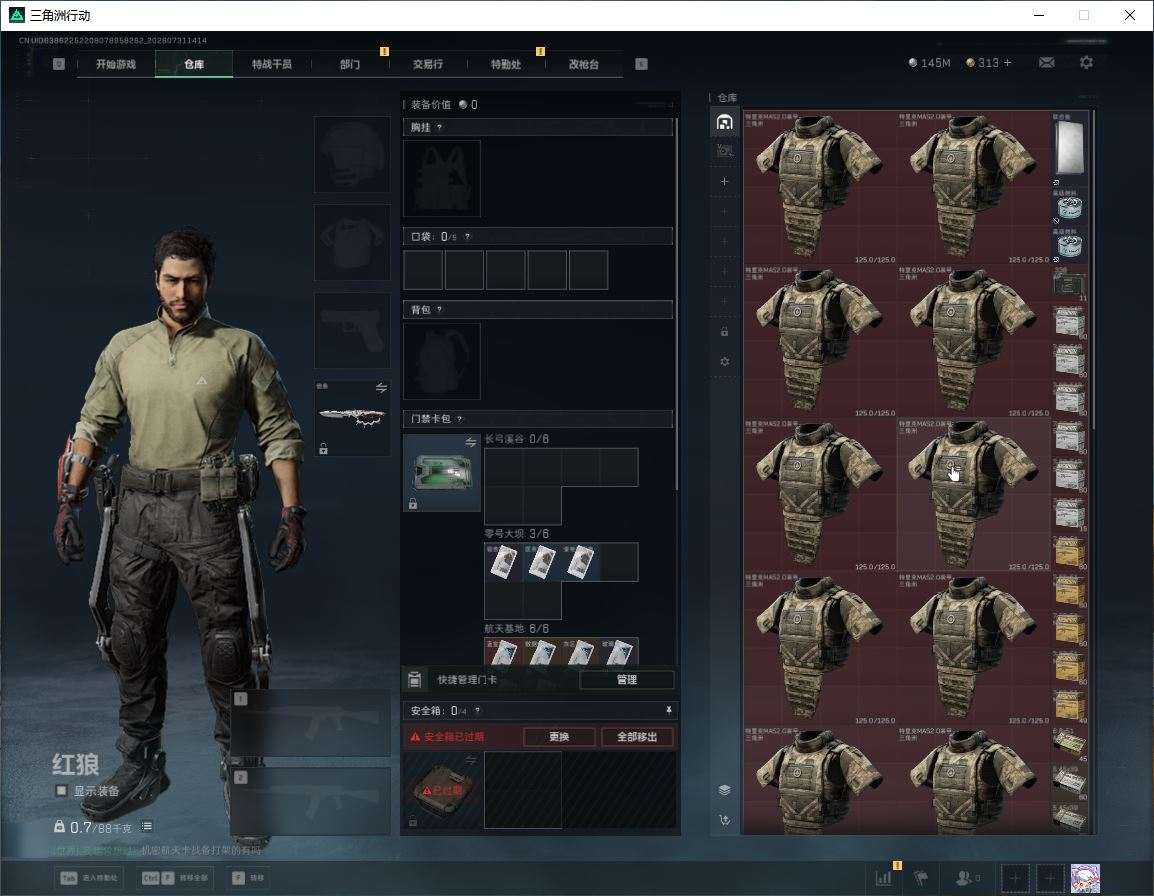The height and width of the screenshot is (896, 1154).
Task: Switch to the 开始游戏 tab
Action: coord(116,64)
